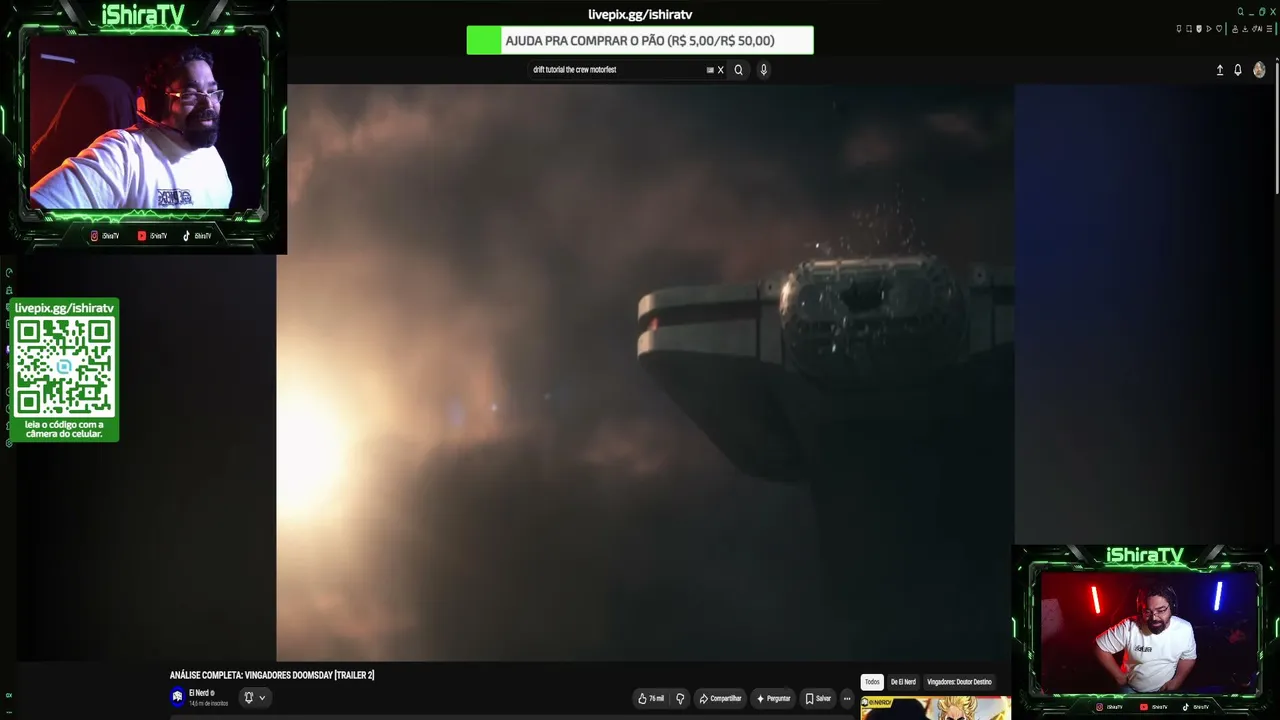Clear the search query with the X
The image size is (1280, 720).
point(720,70)
